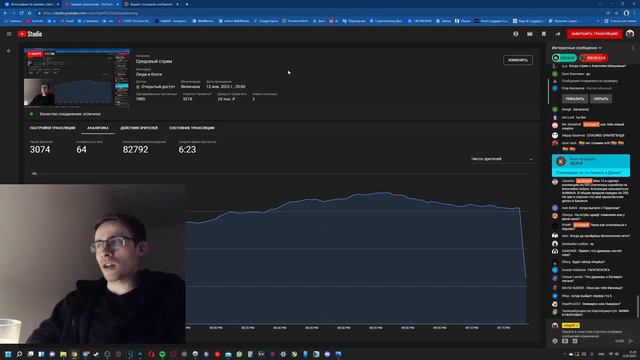
Task: Open the chat three-dot options menu
Action: (x=633, y=48)
